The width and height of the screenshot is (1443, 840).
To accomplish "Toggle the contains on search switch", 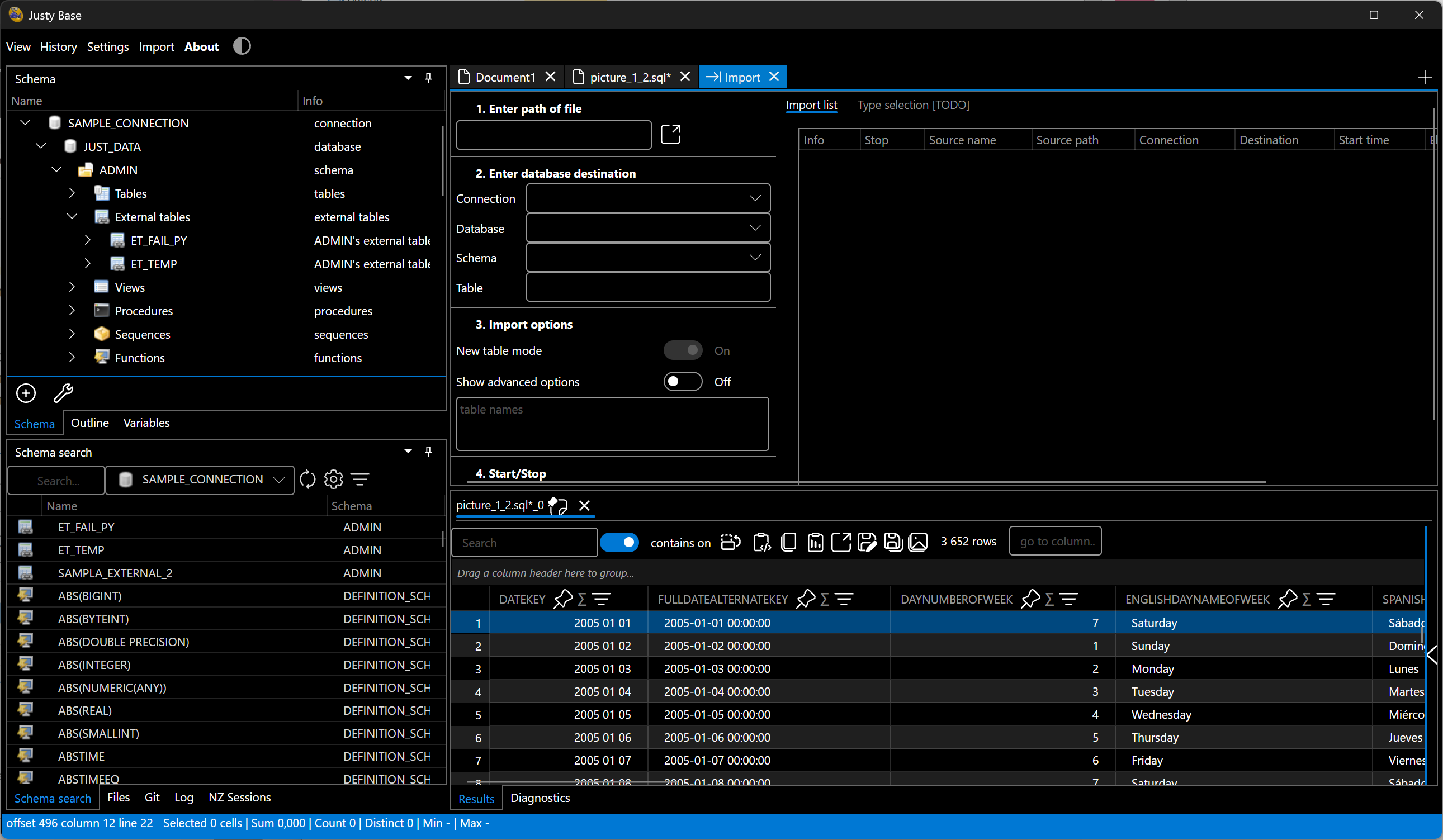I will (x=619, y=542).
